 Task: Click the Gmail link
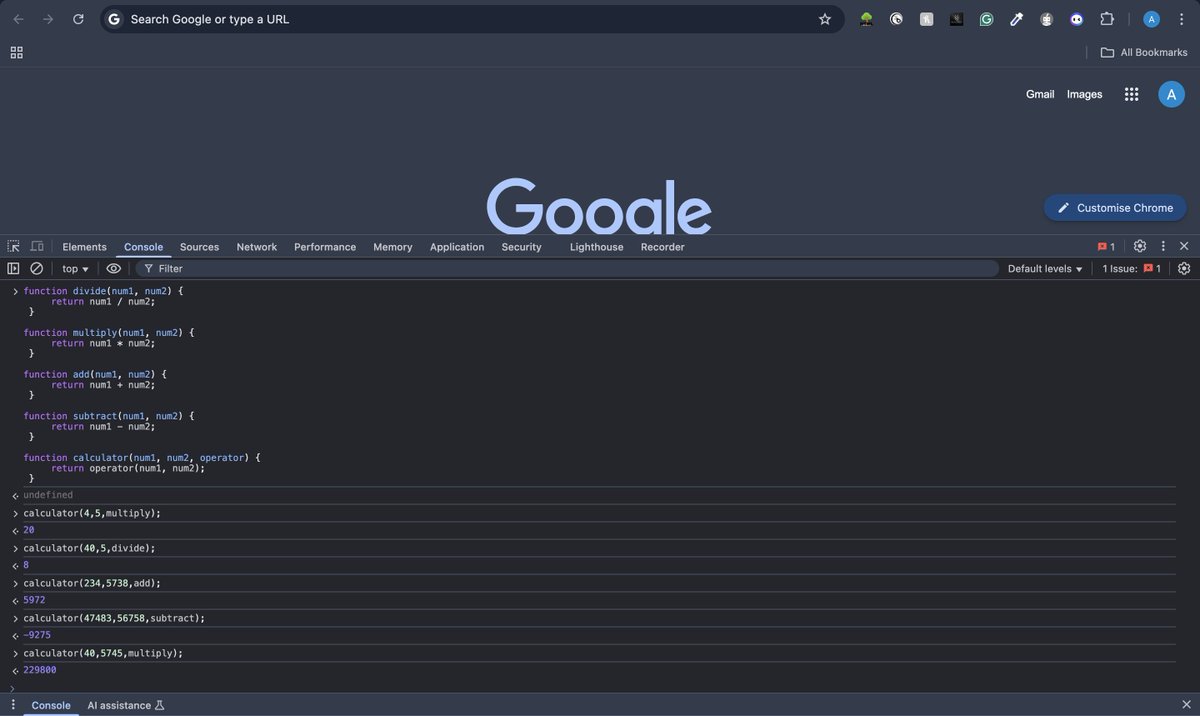coord(1040,94)
